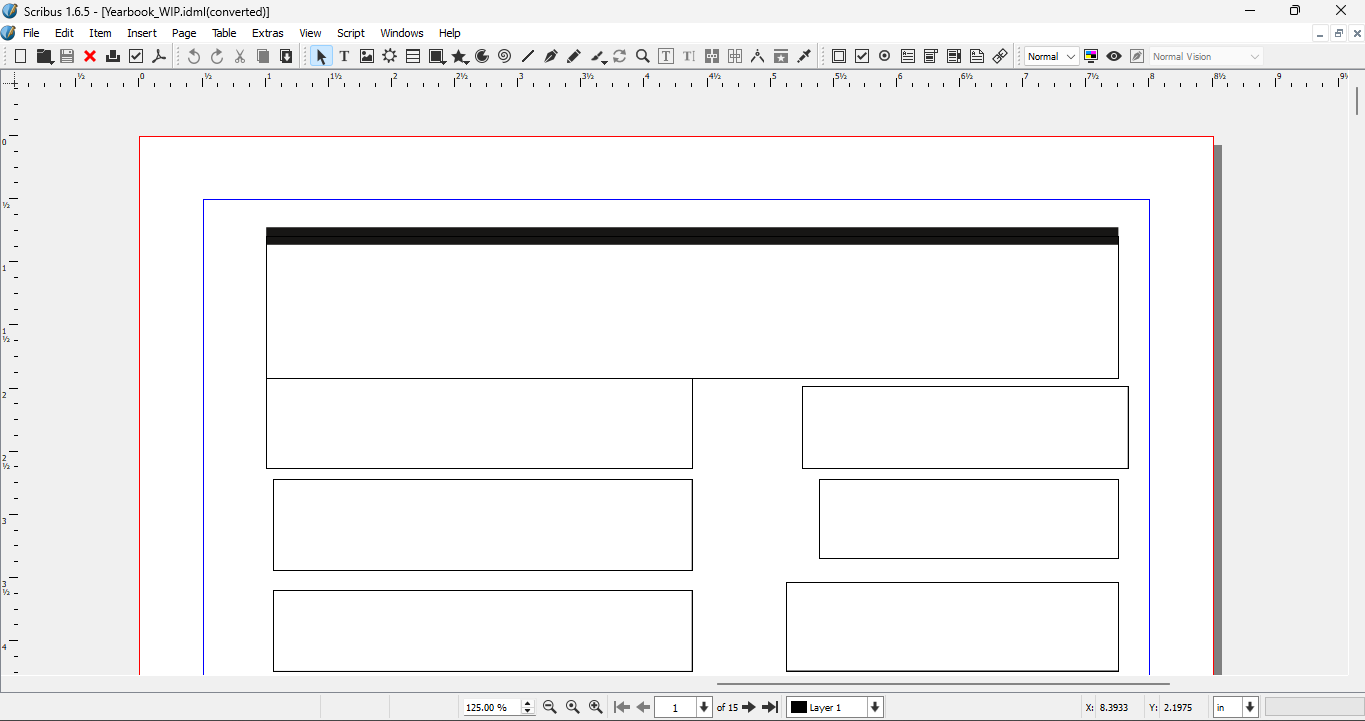Image resolution: width=1365 pixels, height=721 pixels.
Task: Select the Calligraphic Line tool
Action: [598, 57]
